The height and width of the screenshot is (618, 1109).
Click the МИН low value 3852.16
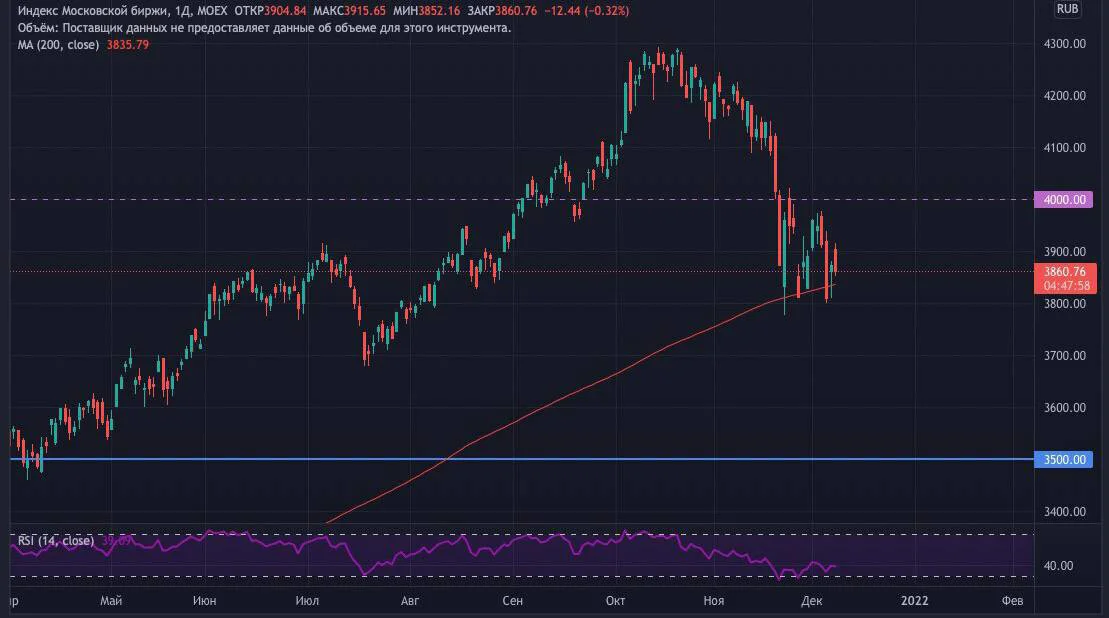[x=439, y=11]
